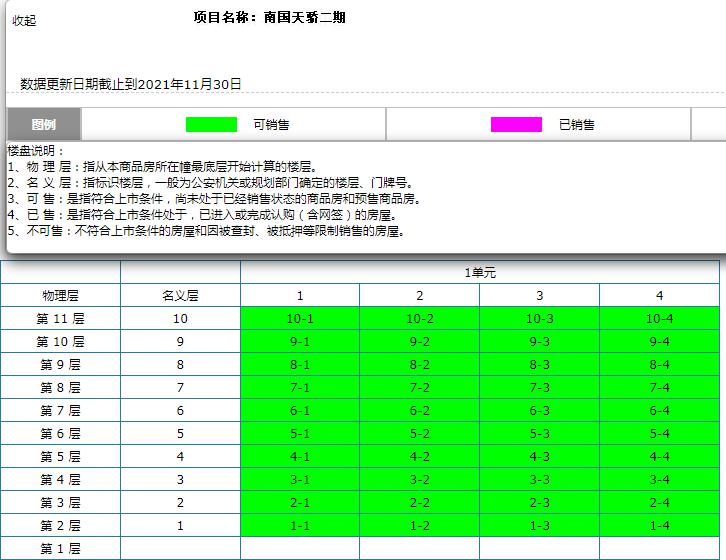The height and width of the screenshot is (560, 726).
Task: Click the green 可销售 legend swatch
Action: (211, 124)
